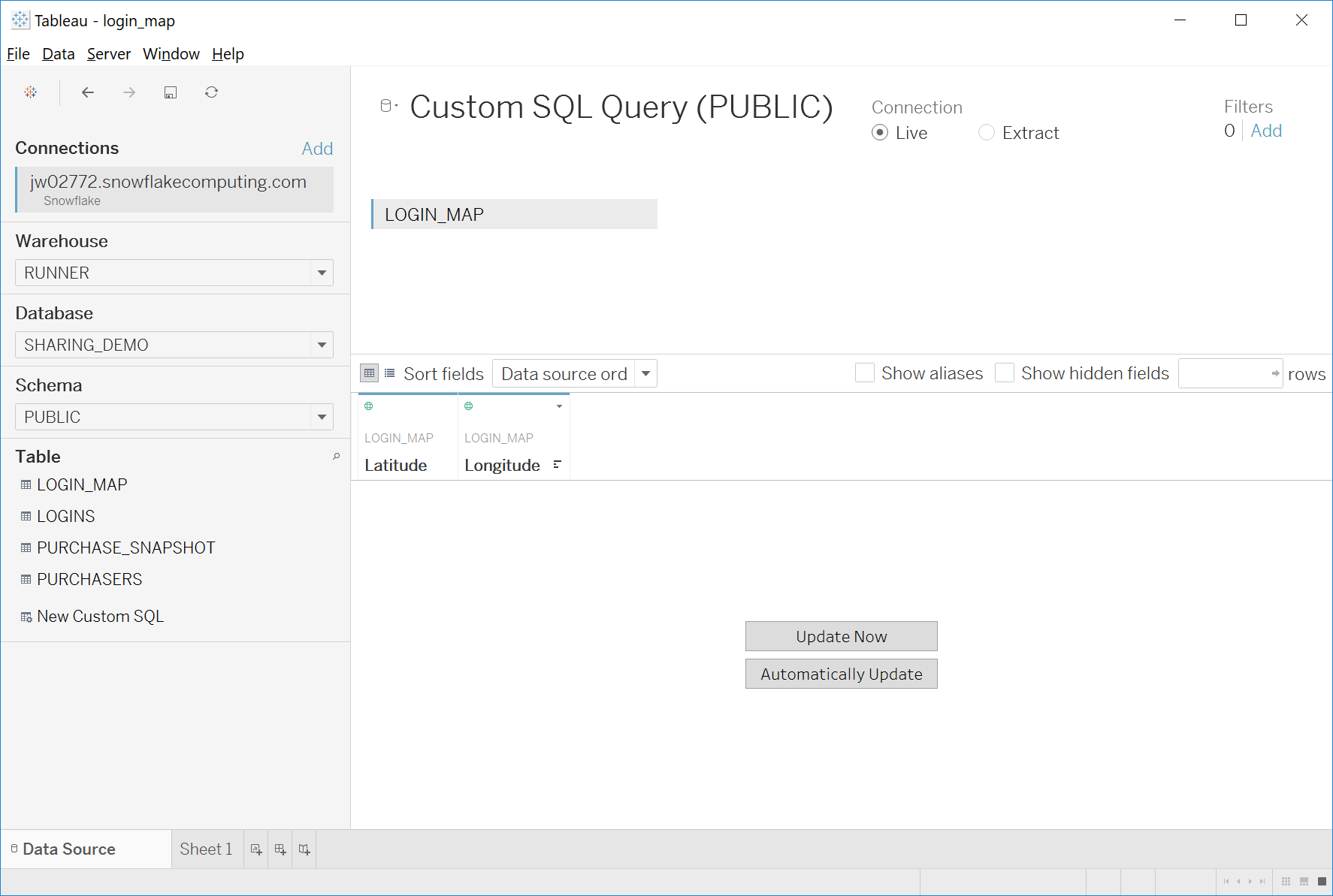Open the Longitude column dropdown arrow

click(559, 406)
